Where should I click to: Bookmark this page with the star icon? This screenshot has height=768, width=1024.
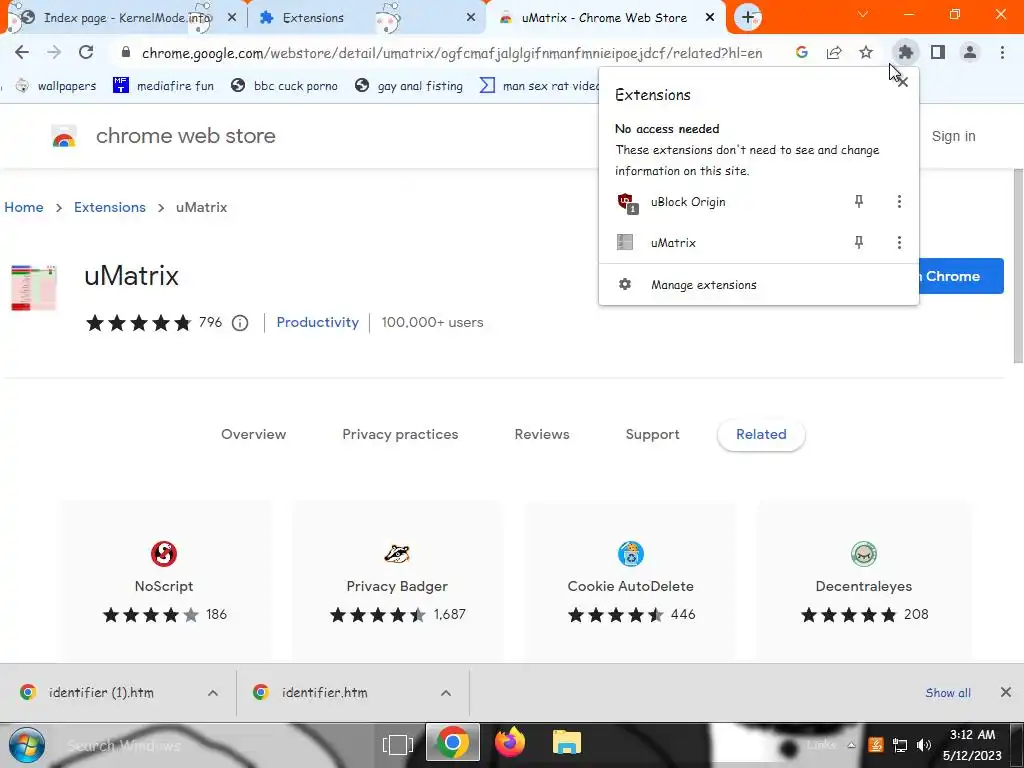pos(866,52)
